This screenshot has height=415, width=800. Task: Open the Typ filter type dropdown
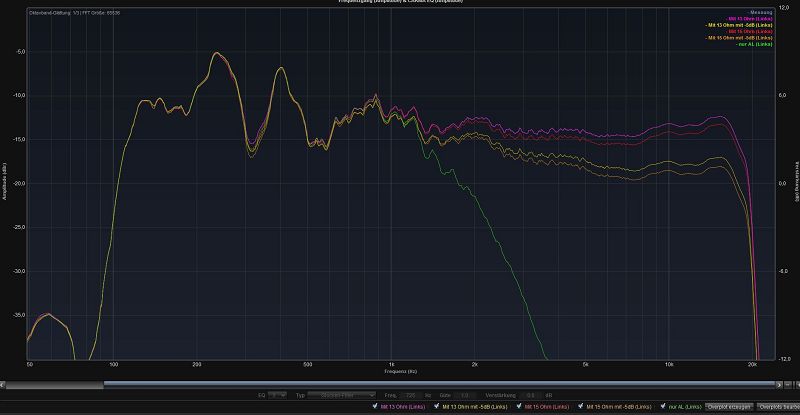click(x=342, y=395)
